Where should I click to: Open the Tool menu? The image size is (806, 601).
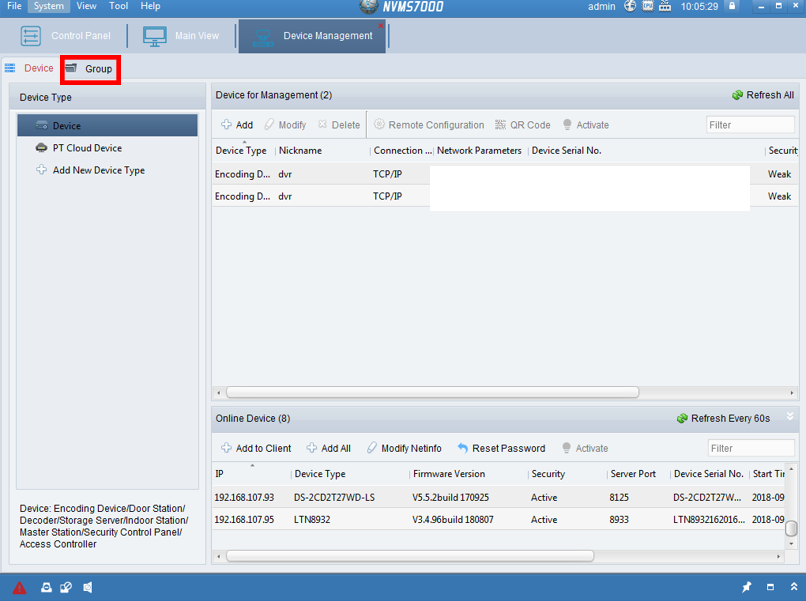[118, 6]
